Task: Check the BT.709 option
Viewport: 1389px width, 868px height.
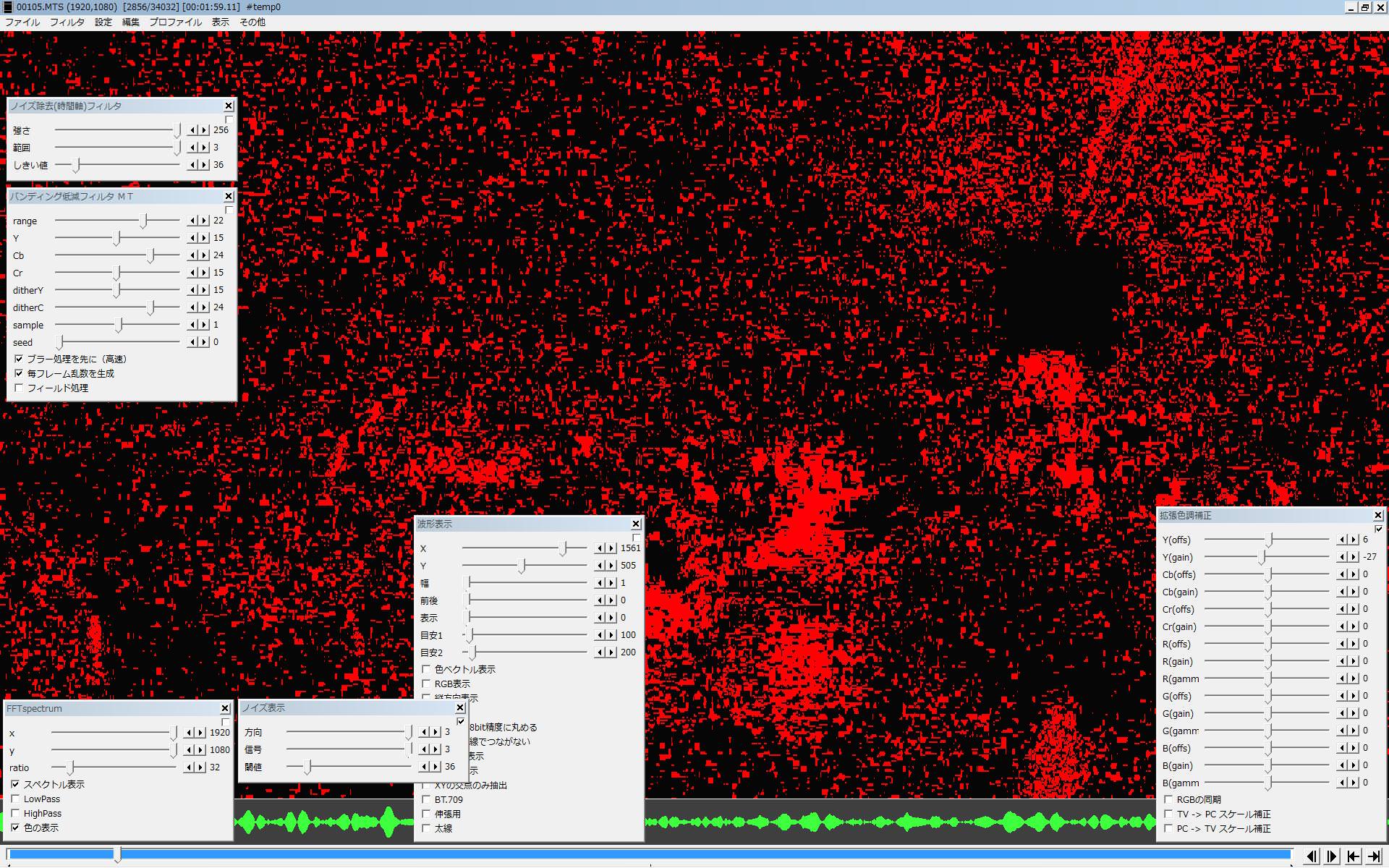Action: tap(426, 800)
